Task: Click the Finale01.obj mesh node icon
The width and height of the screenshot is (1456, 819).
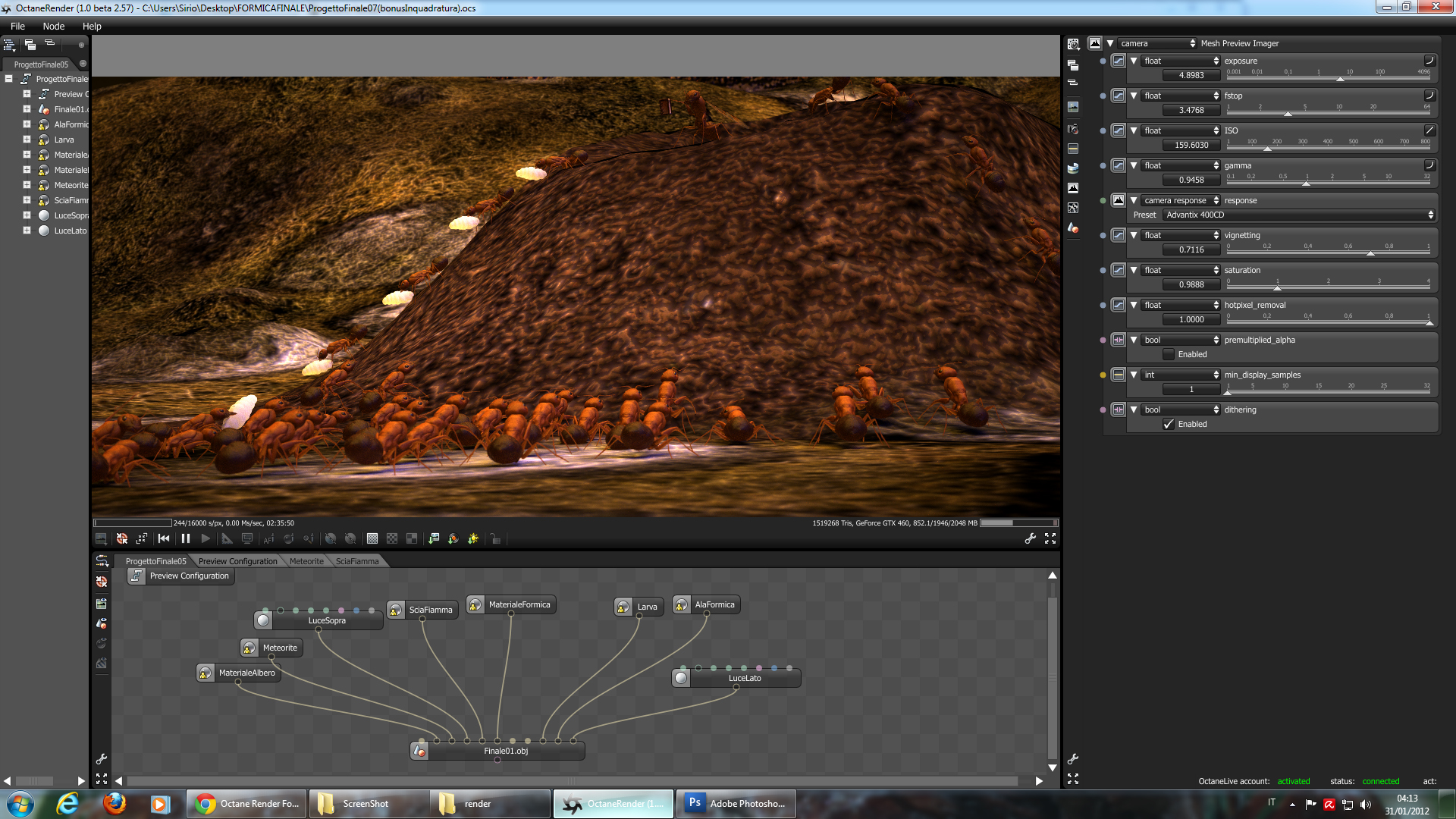Action: click(x=419, y=751)
